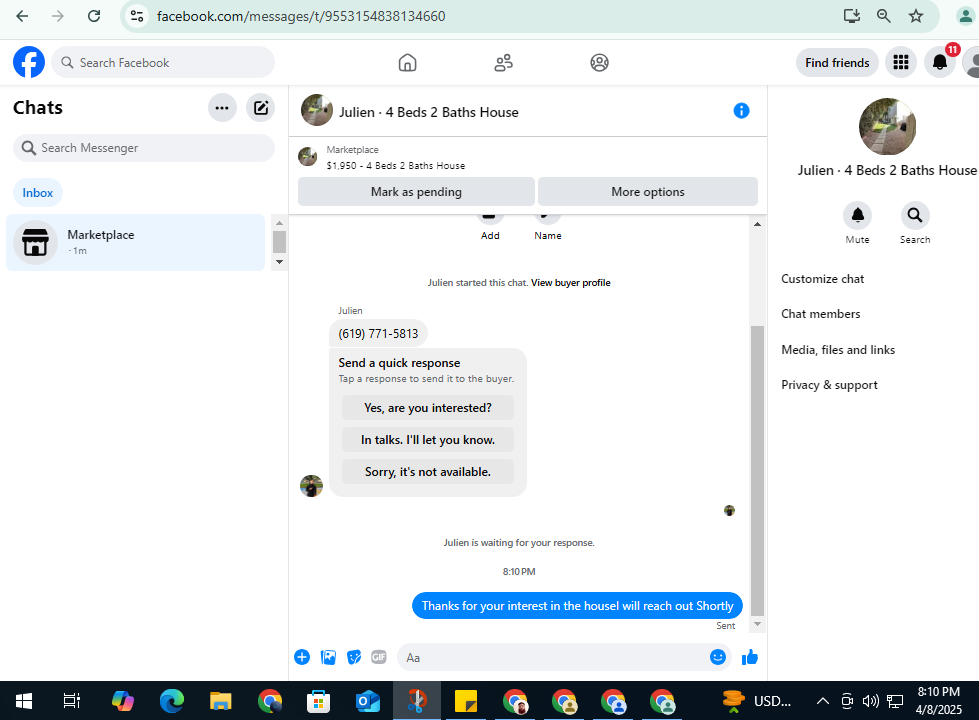Go back with browser back arrow
The width and height of the screenshot is (979, 720).
(x=22, y=16)
